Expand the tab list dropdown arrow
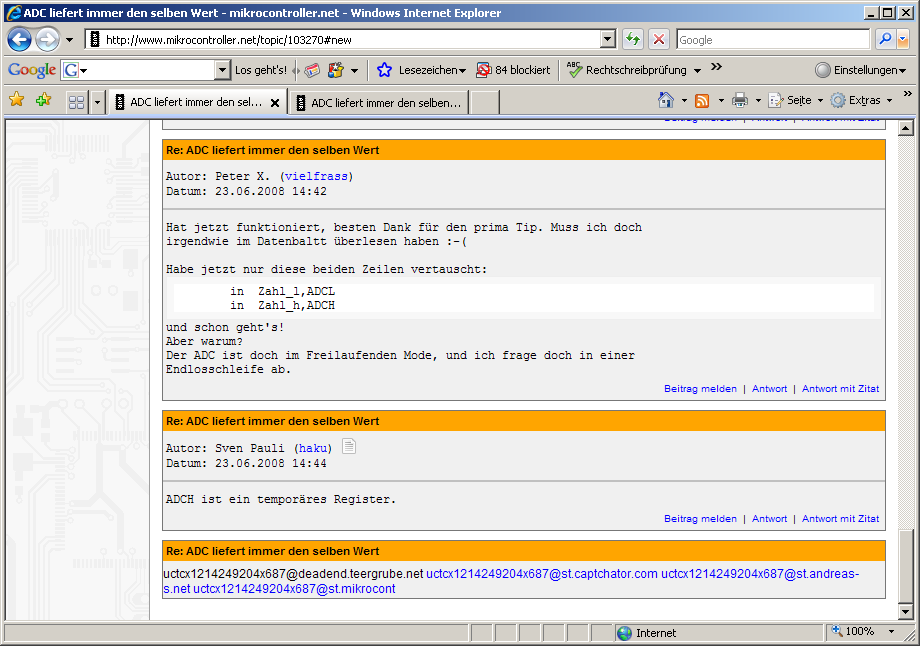 pyautogui.click(x=97, y=103)
